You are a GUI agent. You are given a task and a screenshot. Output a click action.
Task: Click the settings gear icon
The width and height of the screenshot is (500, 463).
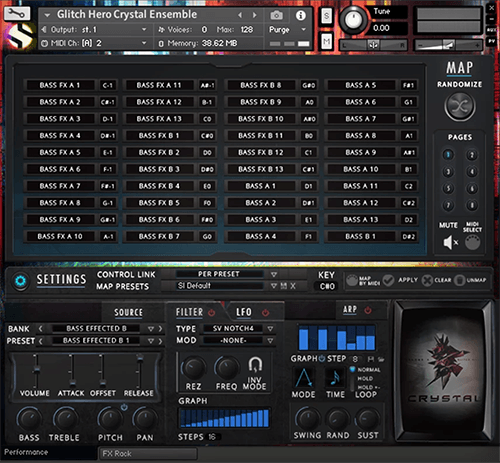(20, 281)
